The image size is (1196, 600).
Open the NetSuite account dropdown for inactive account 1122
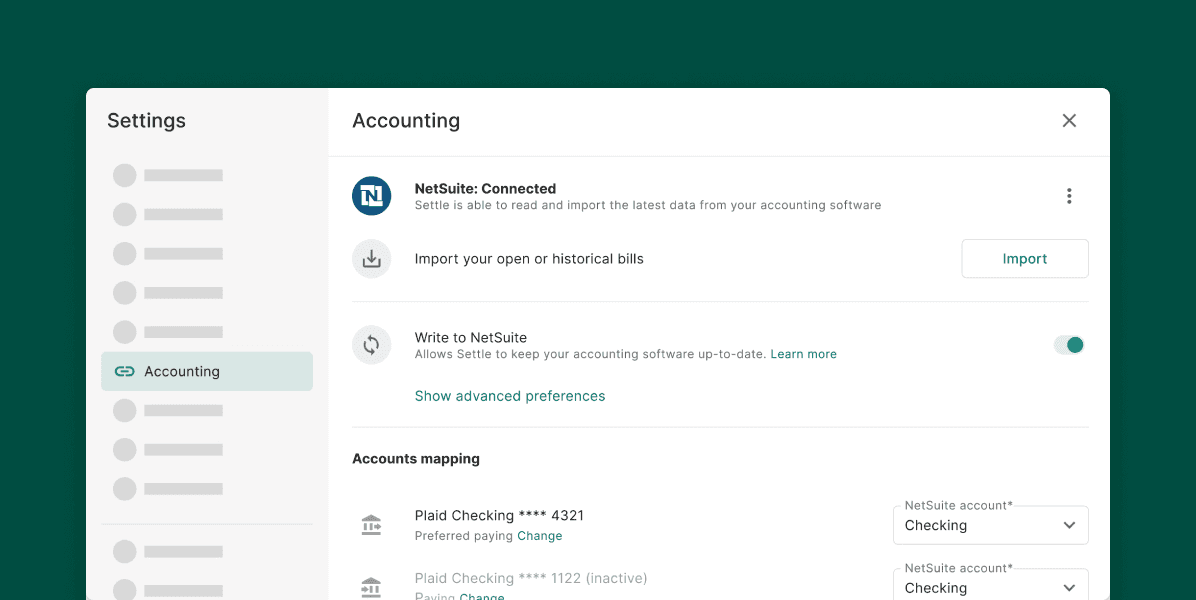[990, 586]
